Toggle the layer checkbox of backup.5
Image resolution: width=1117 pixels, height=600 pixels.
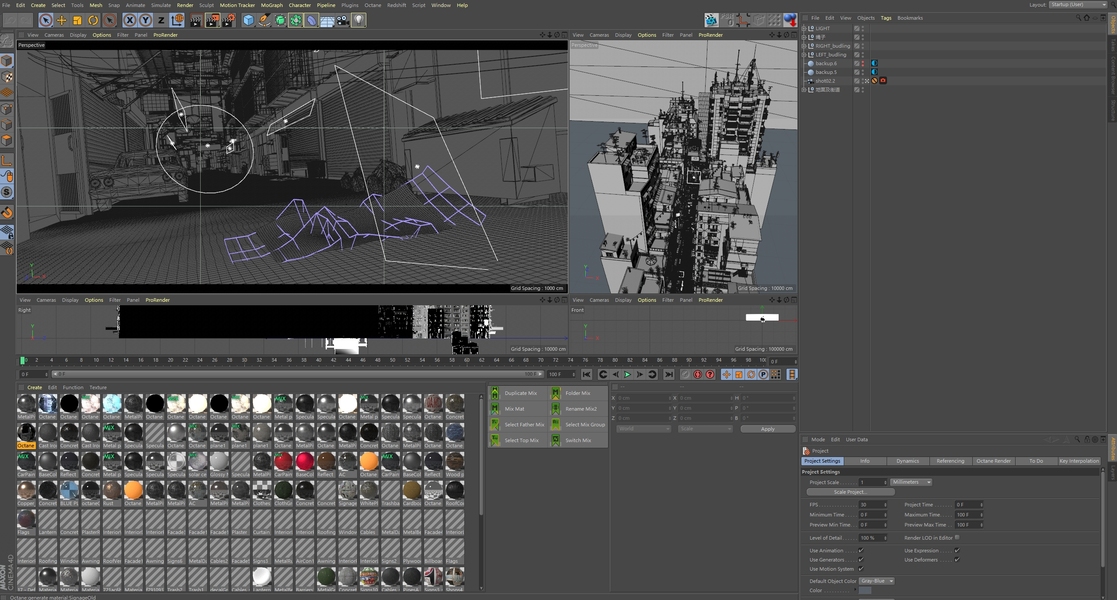click(857, 72)
